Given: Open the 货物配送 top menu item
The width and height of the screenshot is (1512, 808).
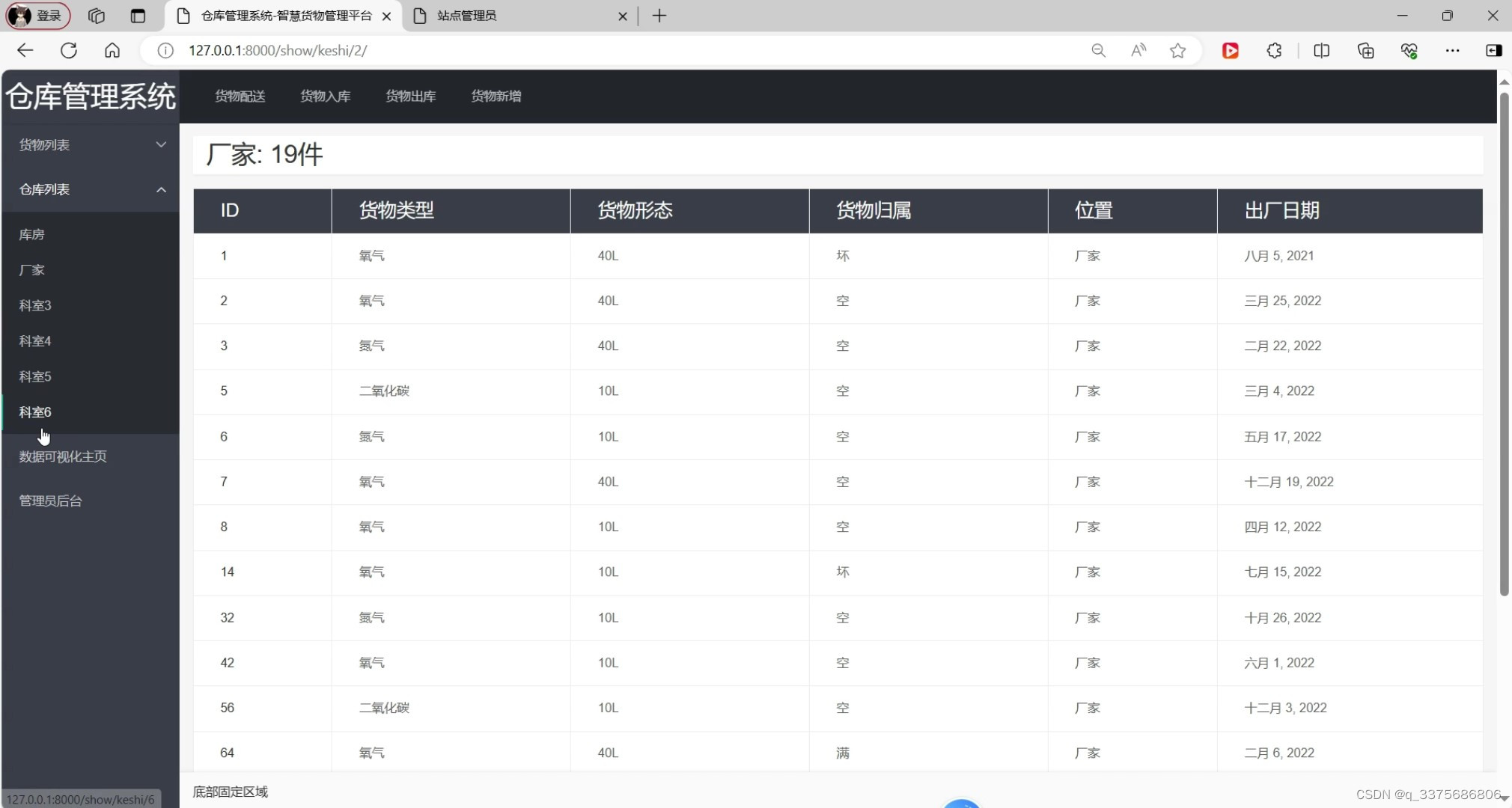Looking at the screenshot, I should (x=240, y=96).
